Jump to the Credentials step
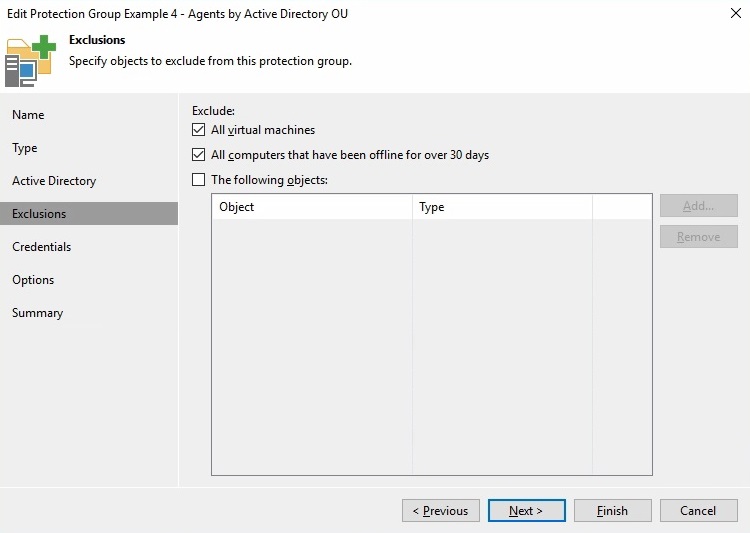750x533 pixels. coord(42,247)
